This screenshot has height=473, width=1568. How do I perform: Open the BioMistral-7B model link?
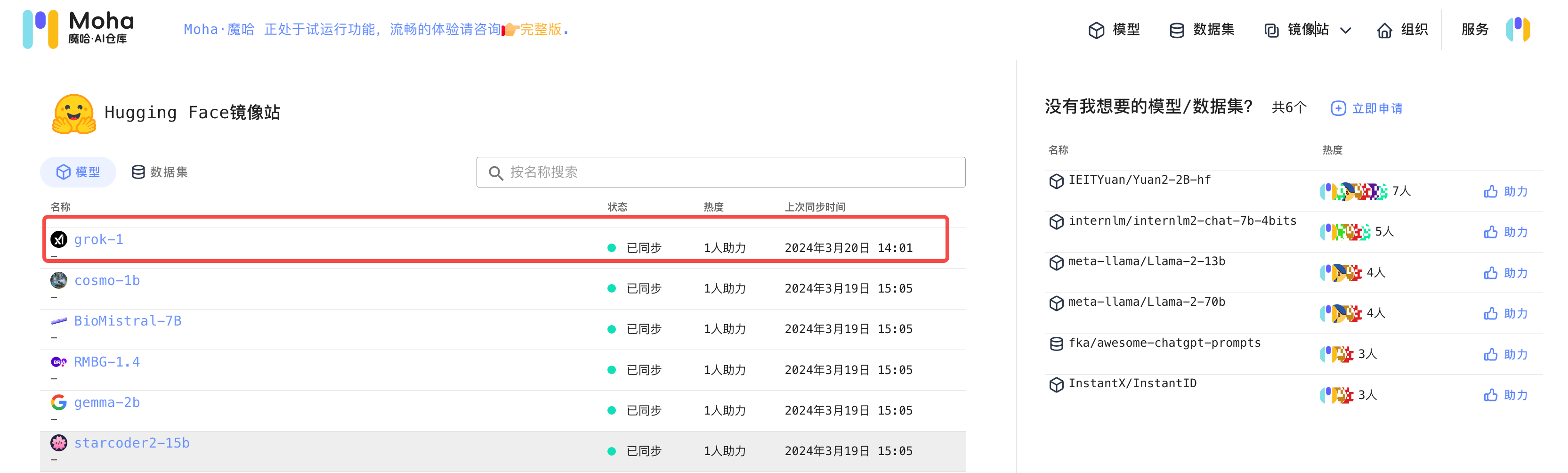pos(128,321)
